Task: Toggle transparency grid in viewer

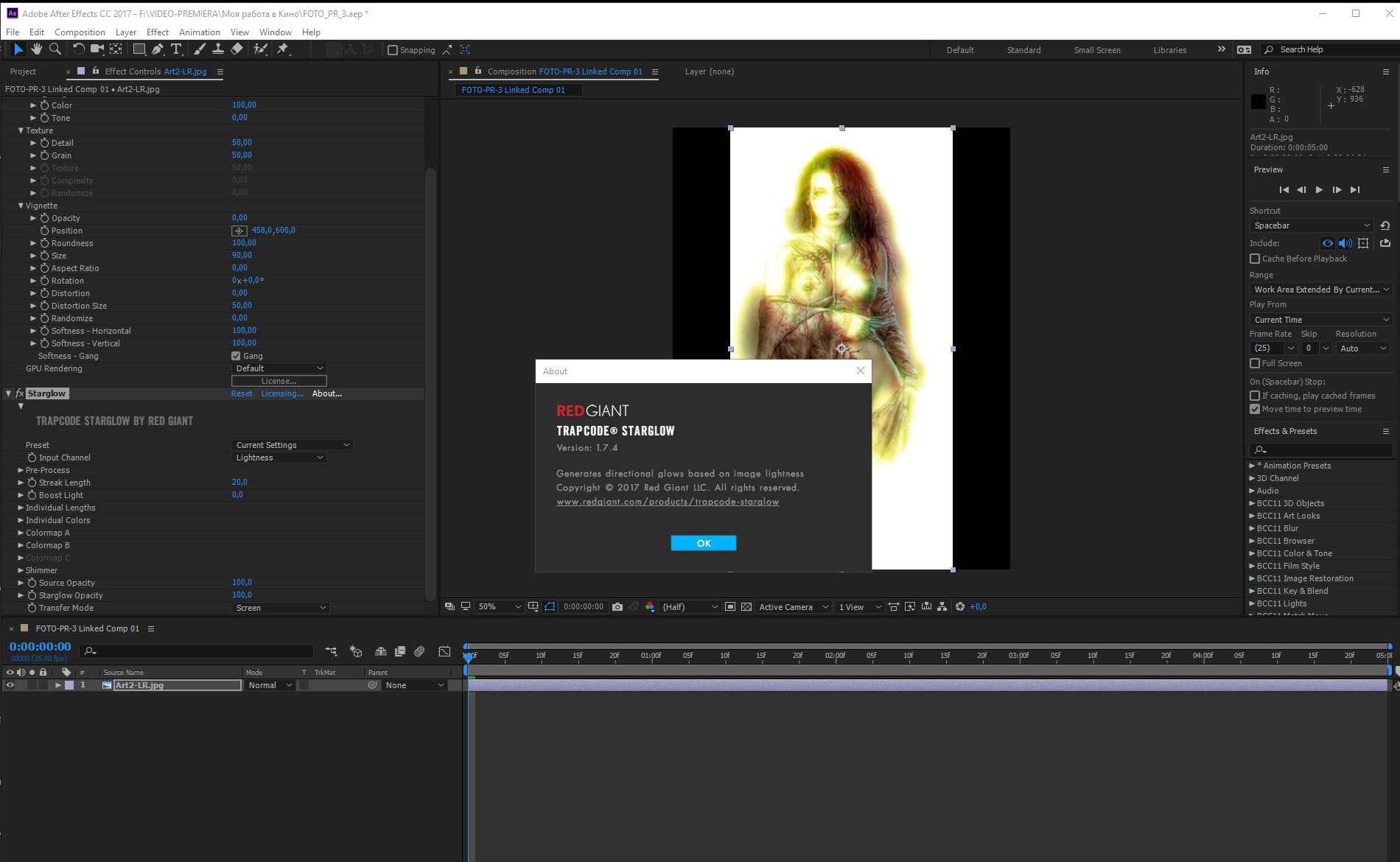Action: (746, 607)
